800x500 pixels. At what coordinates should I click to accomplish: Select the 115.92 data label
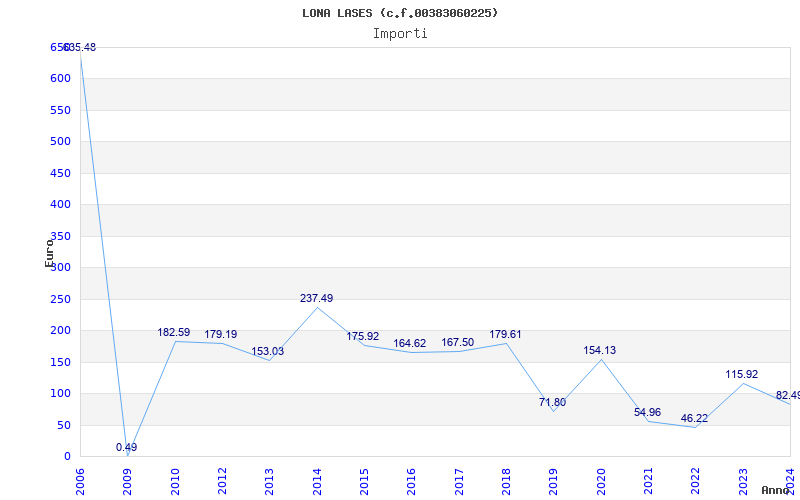(x=742, y=374)
